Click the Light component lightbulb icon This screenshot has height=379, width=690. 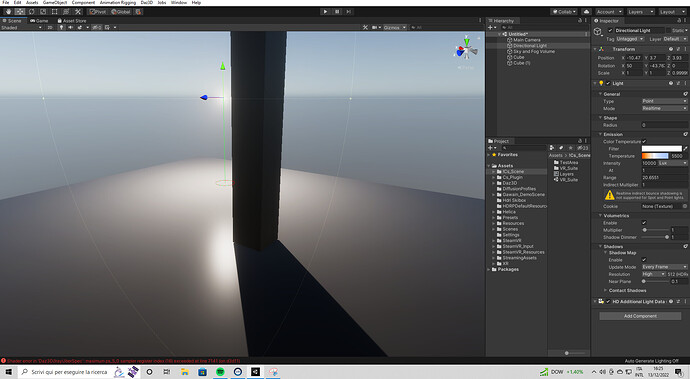(601, 83)
